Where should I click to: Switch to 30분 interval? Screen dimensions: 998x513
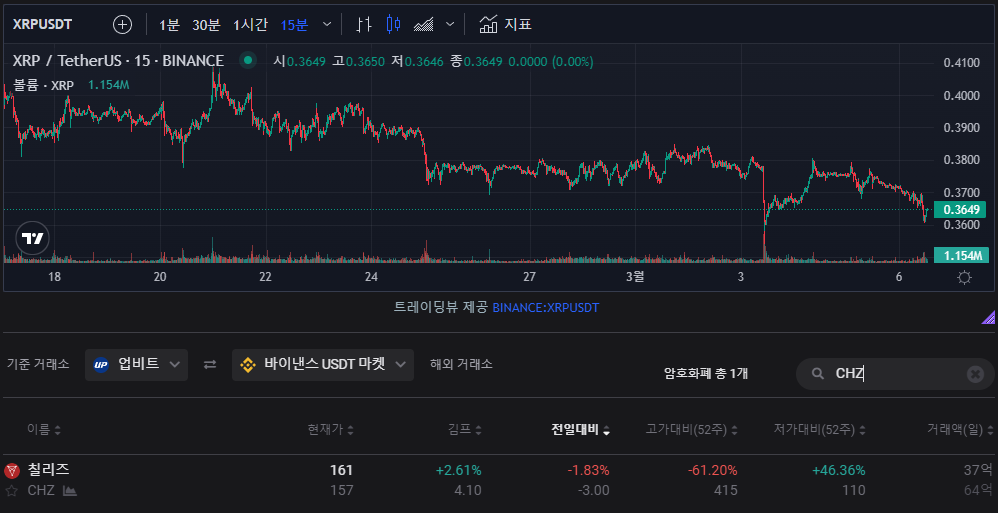[x=206, y=25]
